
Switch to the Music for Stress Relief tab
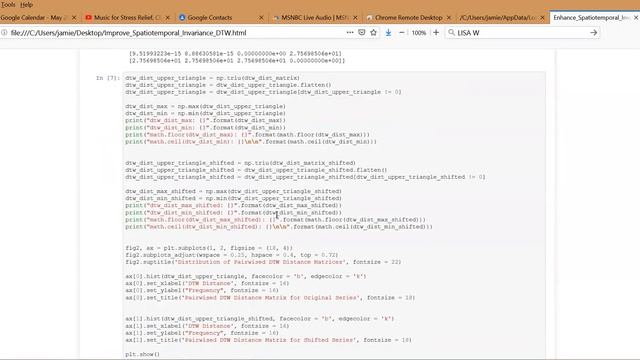coord(127,18)
